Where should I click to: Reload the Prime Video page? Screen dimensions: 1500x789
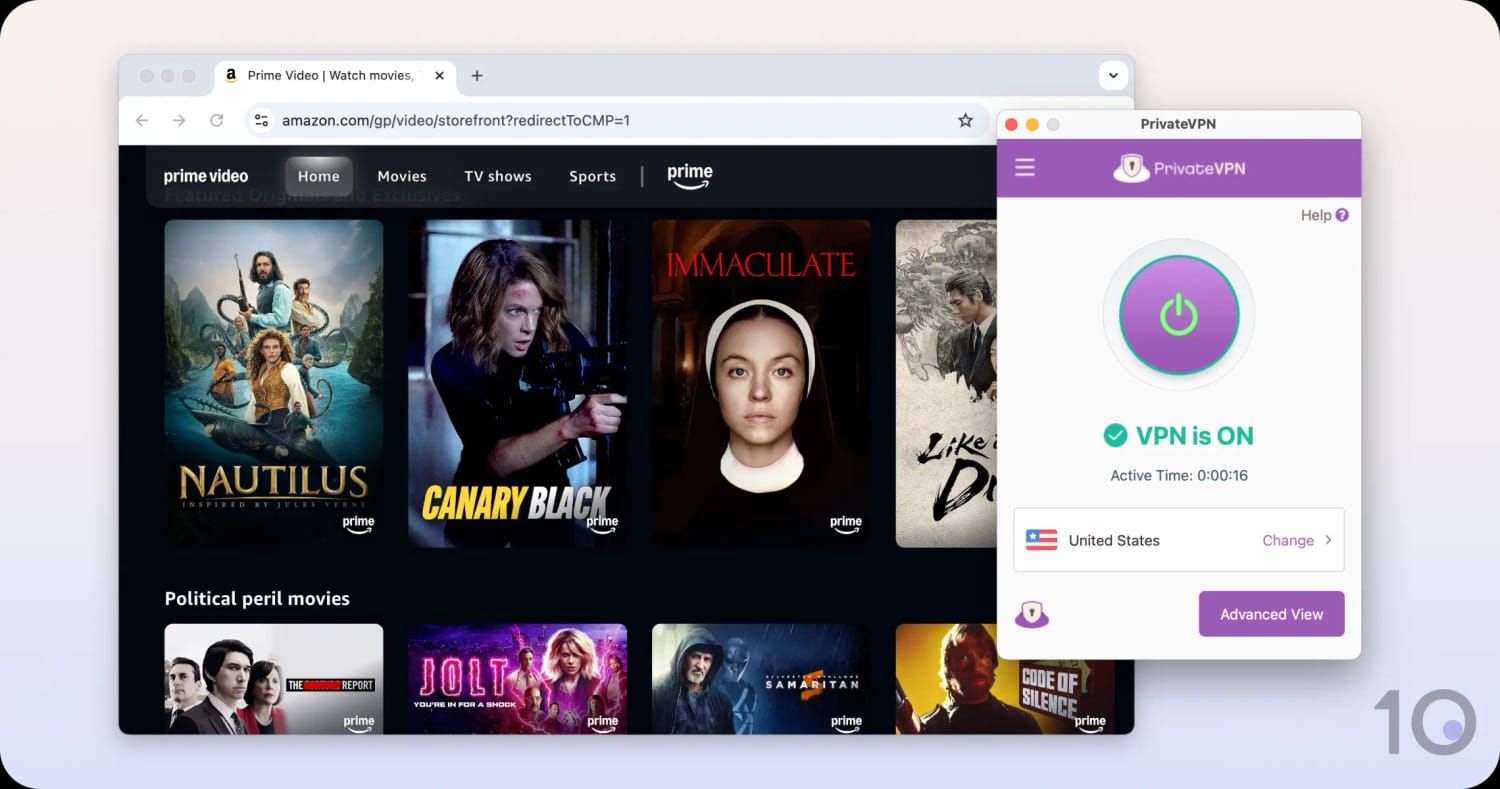[216, 120]
